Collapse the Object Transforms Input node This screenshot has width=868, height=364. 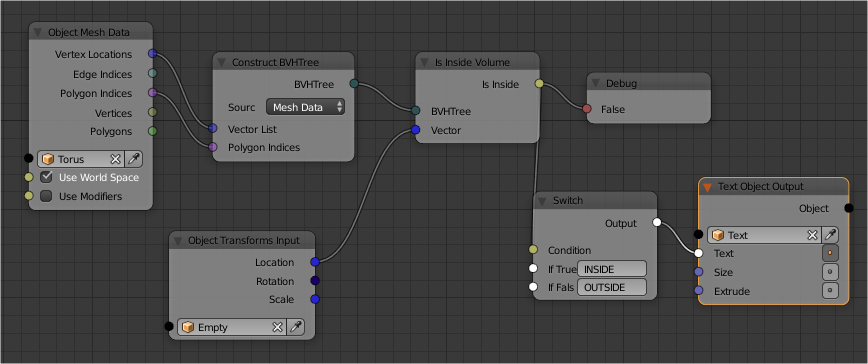[178, 241]
